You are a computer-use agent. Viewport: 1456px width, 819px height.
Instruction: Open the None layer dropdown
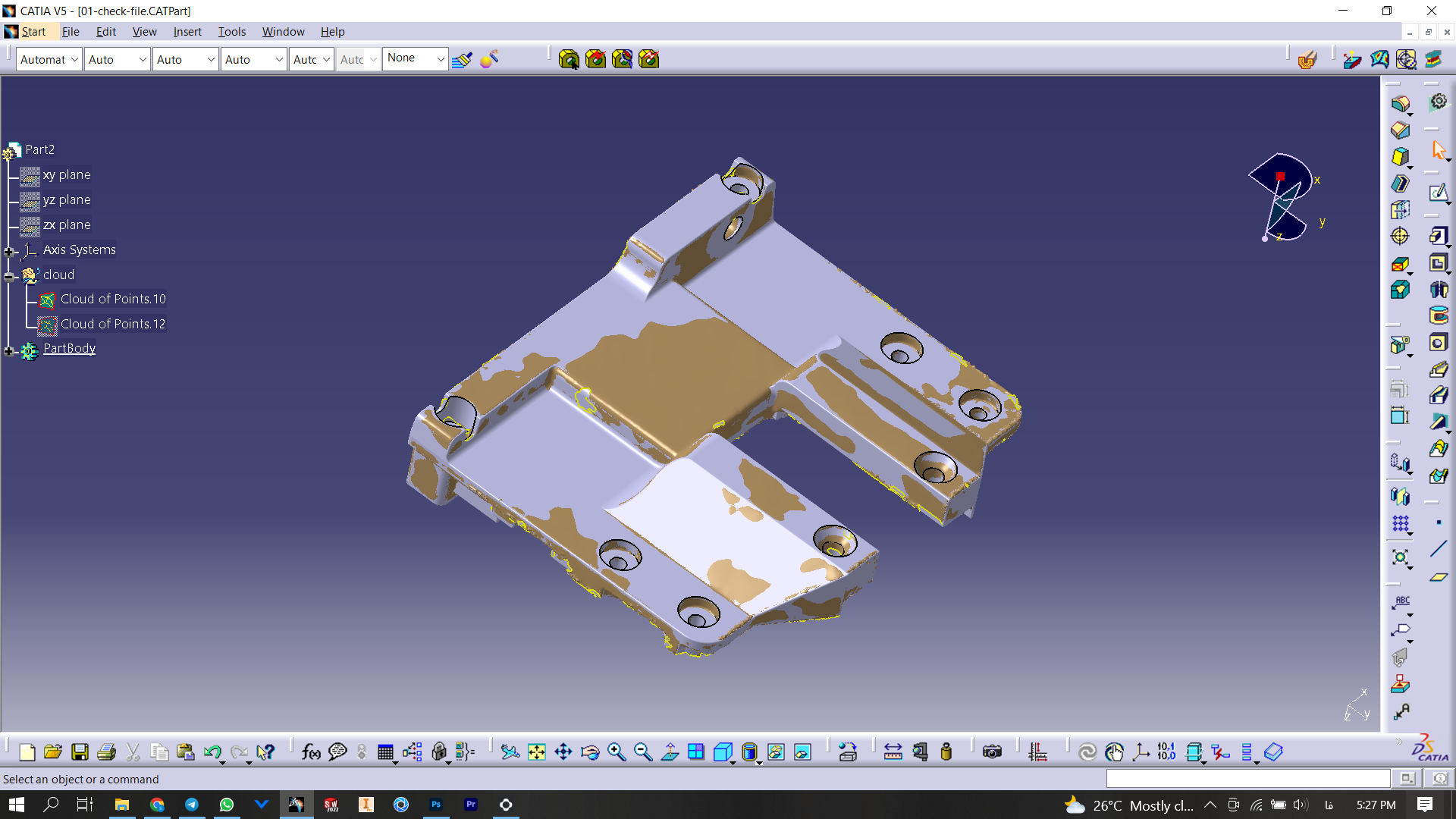coord(416,58)
